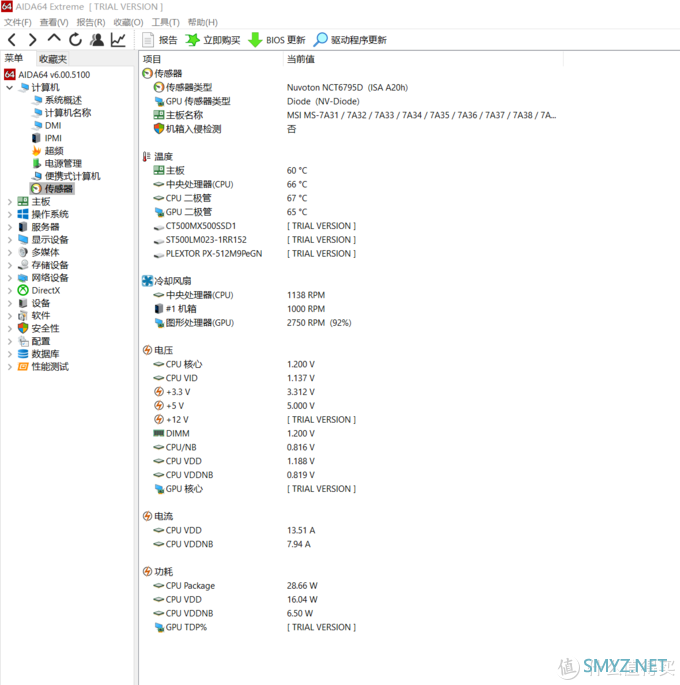Click the Windows logo icon beside 操作系统

[x=23, y=214]
